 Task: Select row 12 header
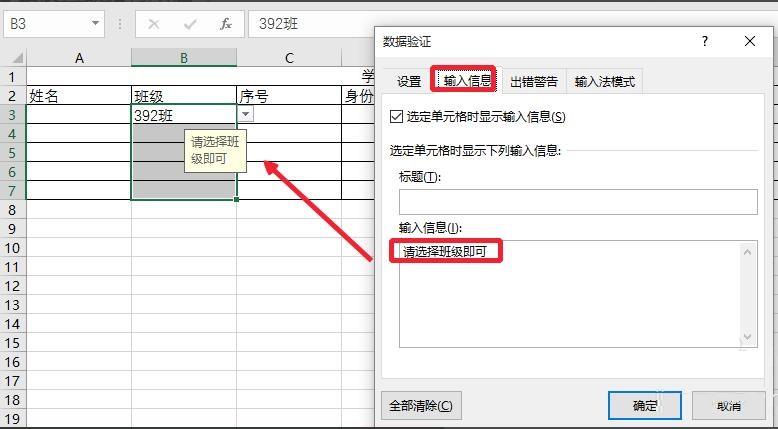point(12,286)
